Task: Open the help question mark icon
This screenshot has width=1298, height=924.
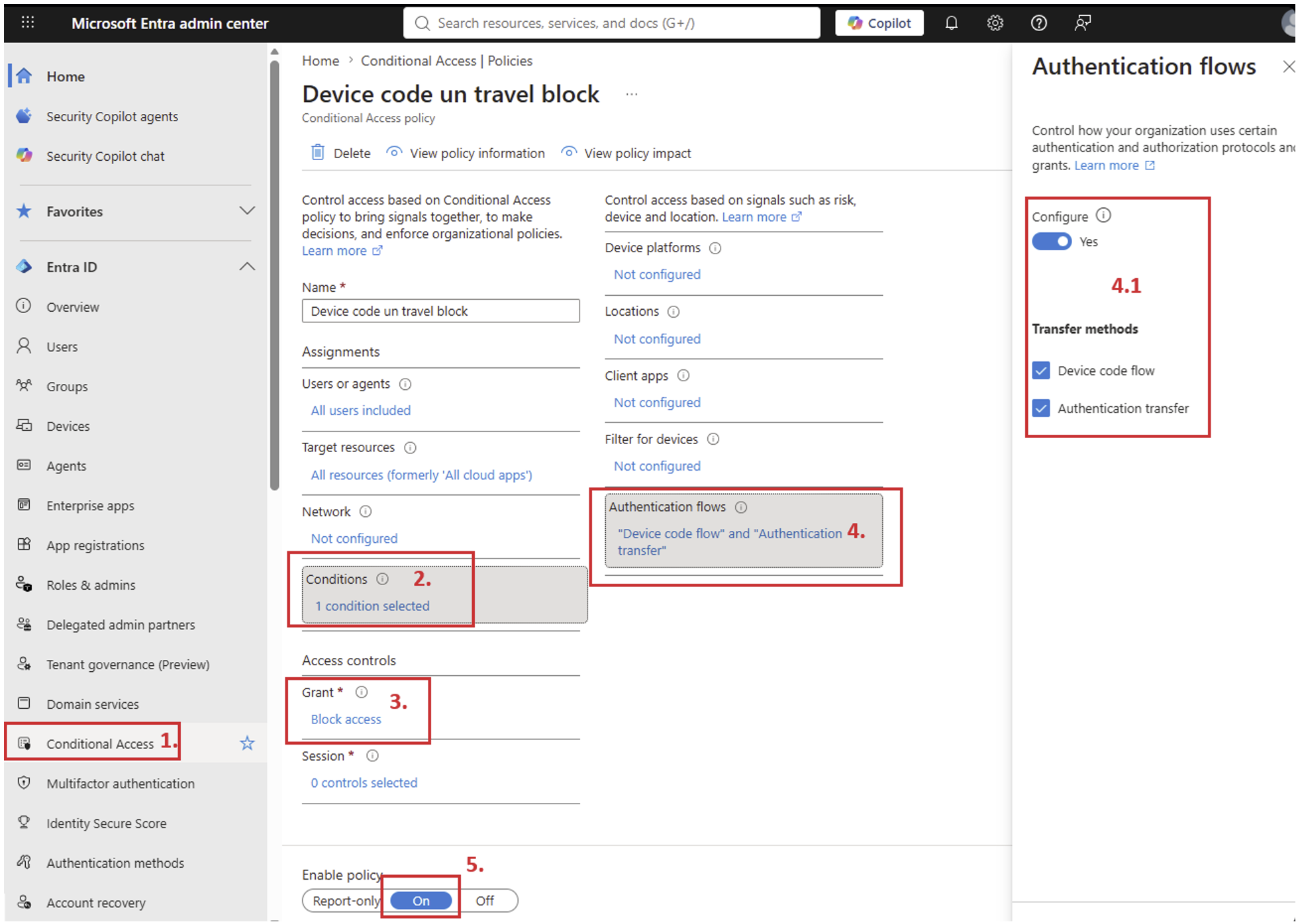Action: (1038, 23)
